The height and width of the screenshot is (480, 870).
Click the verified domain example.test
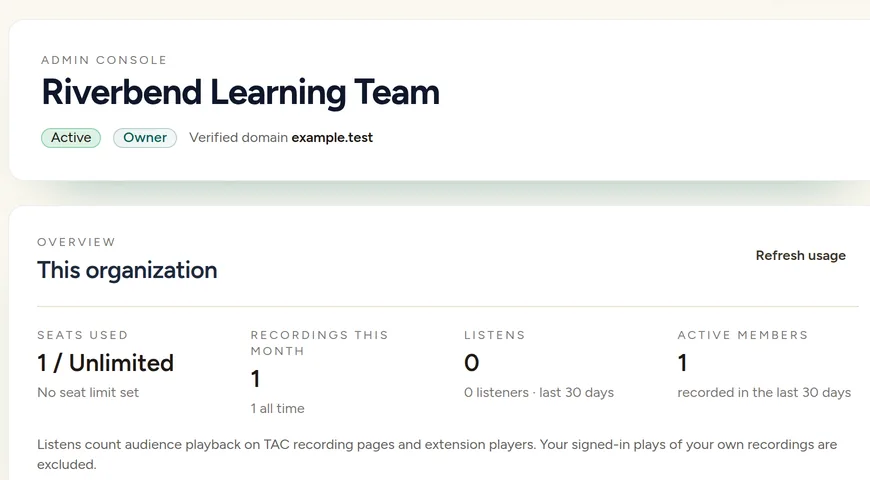(332, 138)
